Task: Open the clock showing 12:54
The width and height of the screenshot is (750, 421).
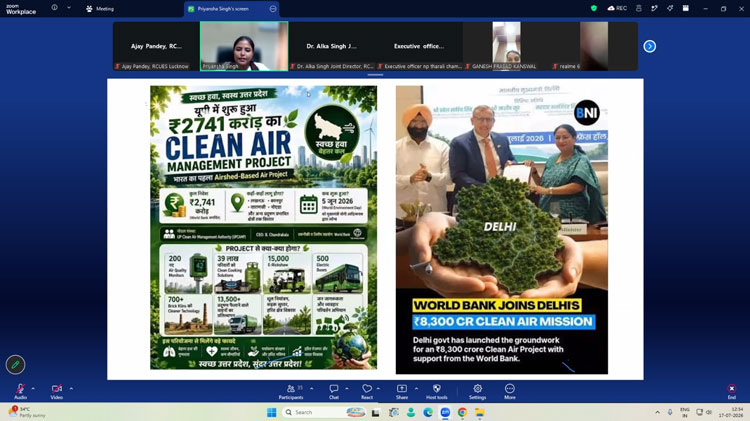Action: [731, 412]
